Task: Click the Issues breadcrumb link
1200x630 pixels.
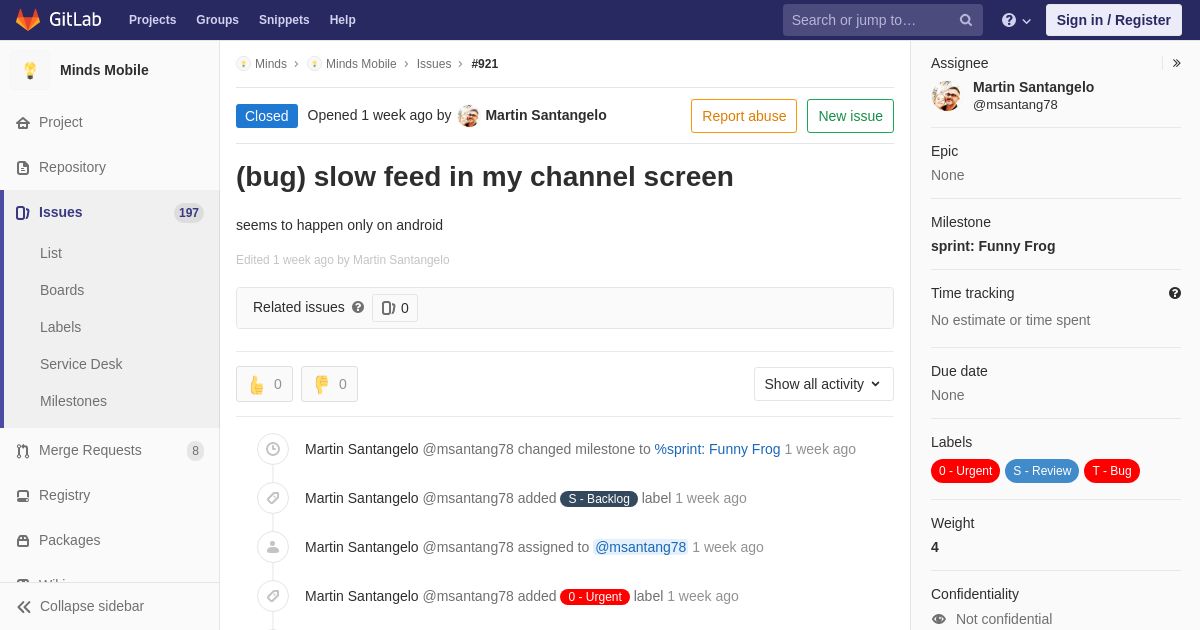Action: pos(434,64)
